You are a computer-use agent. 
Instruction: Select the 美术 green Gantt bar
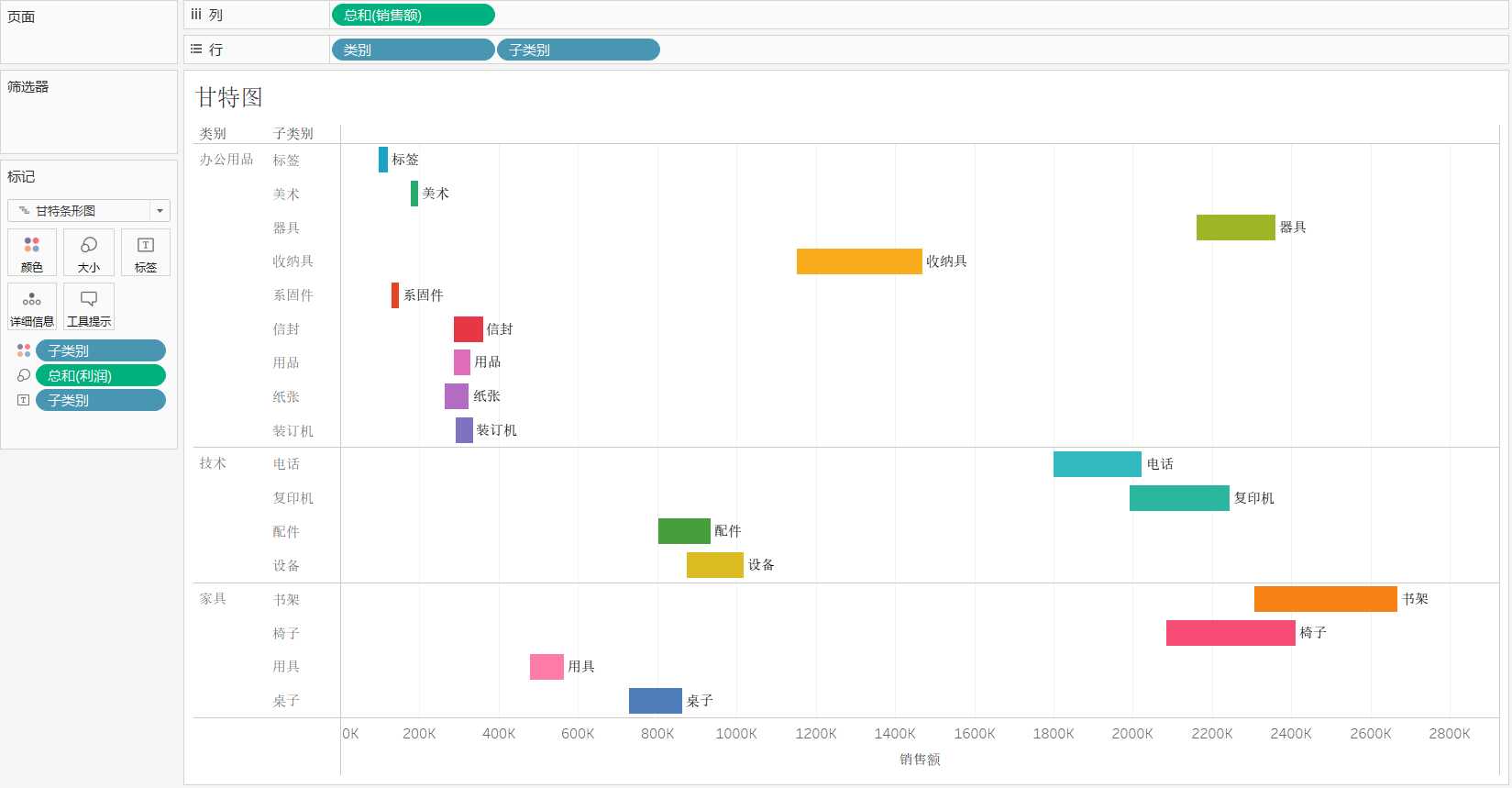pos(414,194)
